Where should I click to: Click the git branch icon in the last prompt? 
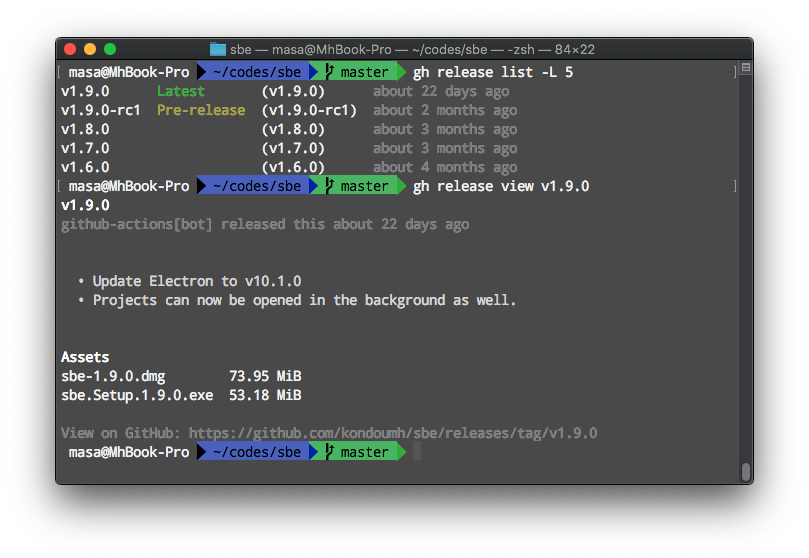329,451
